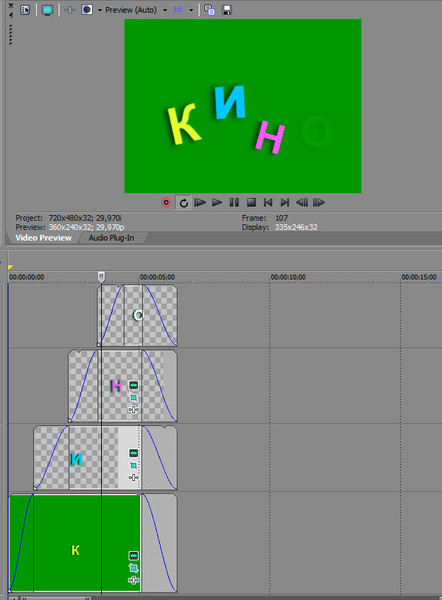Open Event FX icon on К event
The width and height of the screenshot is (442, 600).
coord(133,580)
